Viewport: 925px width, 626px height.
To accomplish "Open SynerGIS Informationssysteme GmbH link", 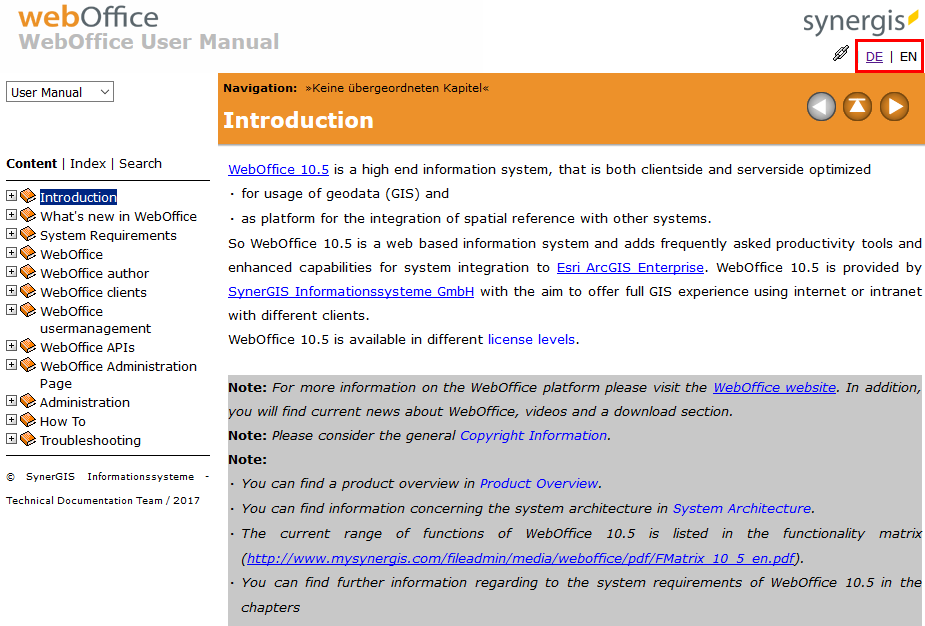I will tap(351, 291).
